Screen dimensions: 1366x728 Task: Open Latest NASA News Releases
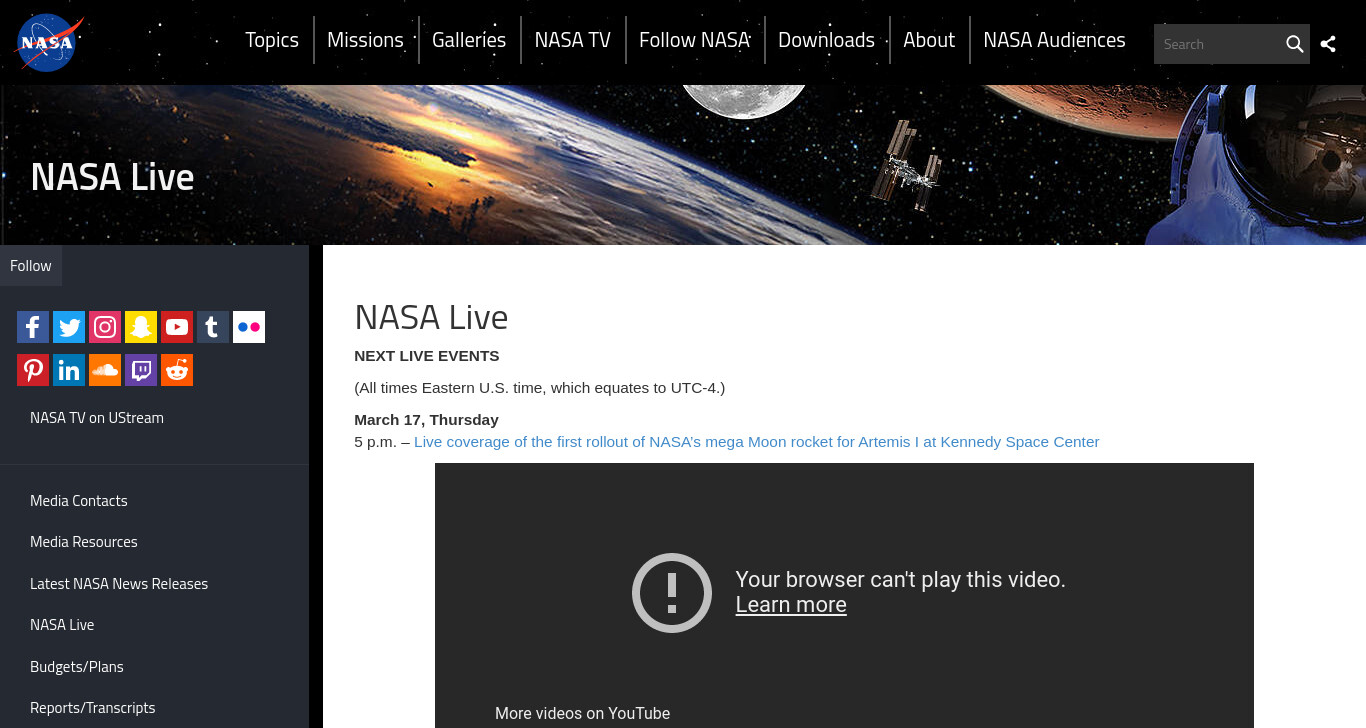pos(119,584)
